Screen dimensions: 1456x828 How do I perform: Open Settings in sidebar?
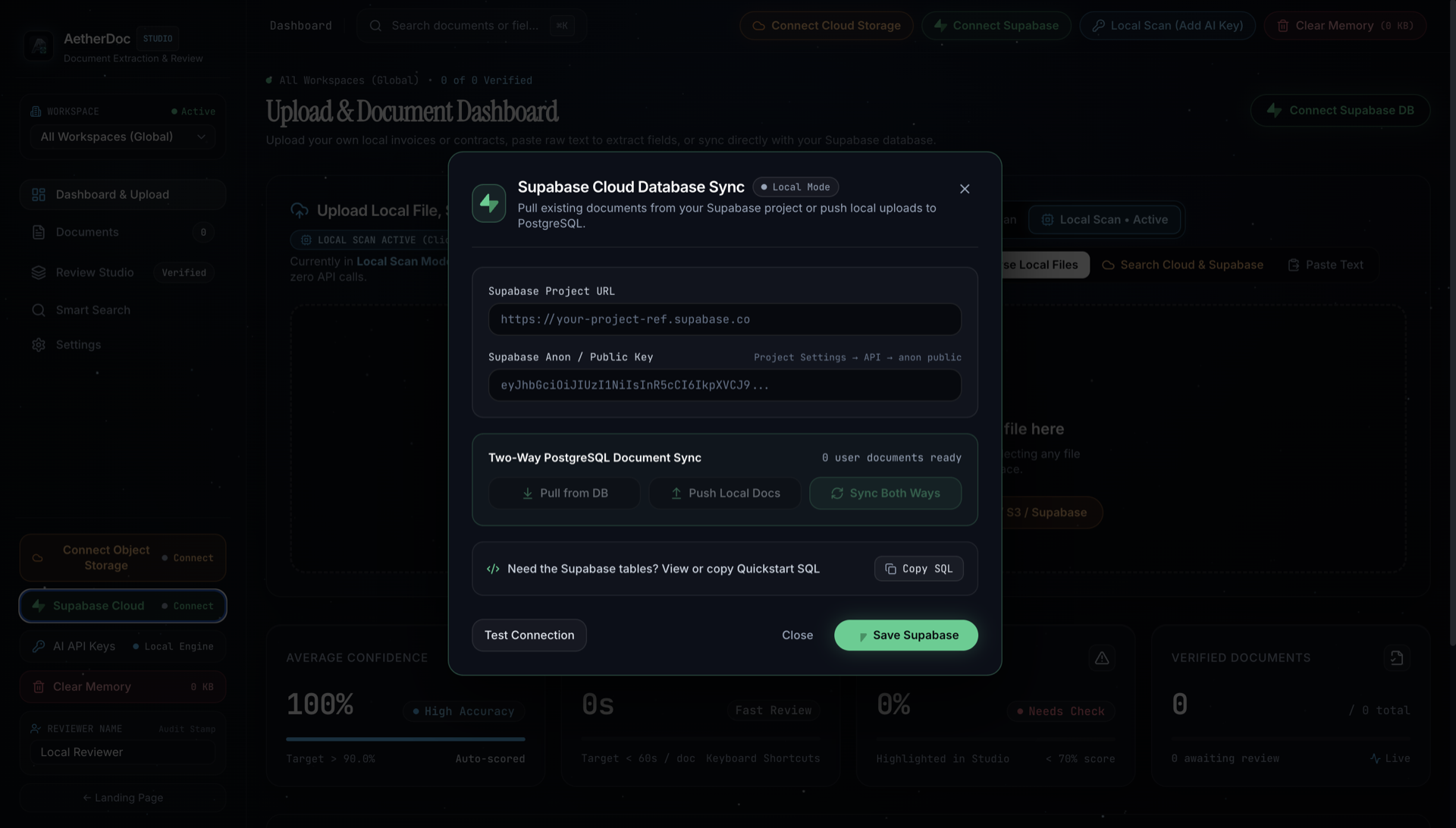click(x=123, y=345)
